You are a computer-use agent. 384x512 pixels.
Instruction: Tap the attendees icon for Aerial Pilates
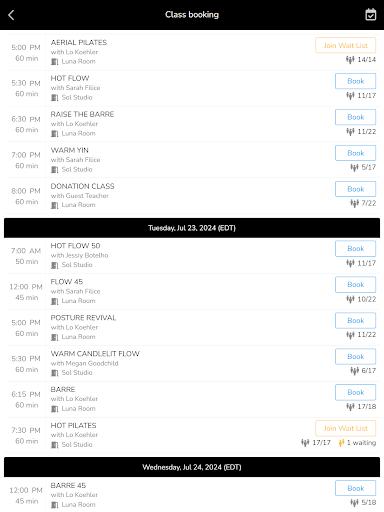pos(350,60)
